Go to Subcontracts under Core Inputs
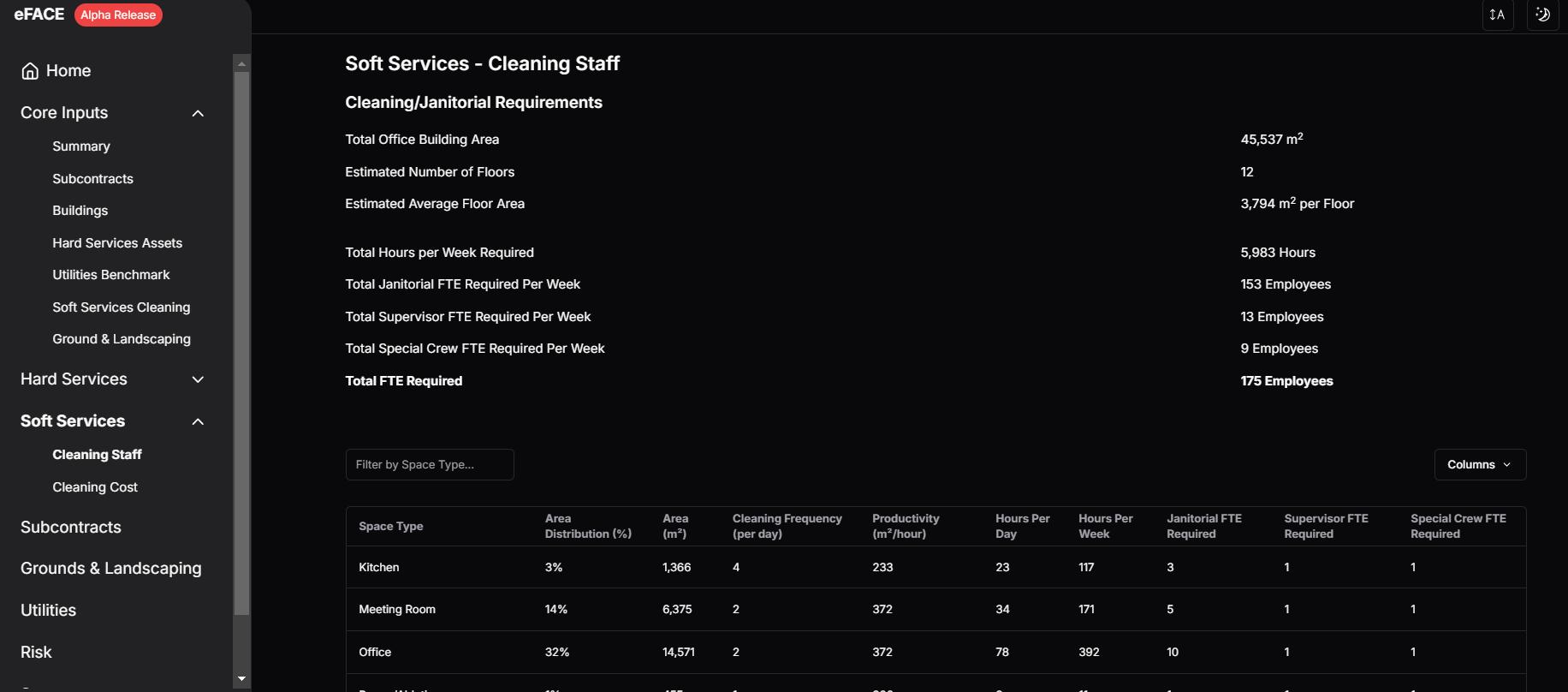 click(x=92, y=179)
